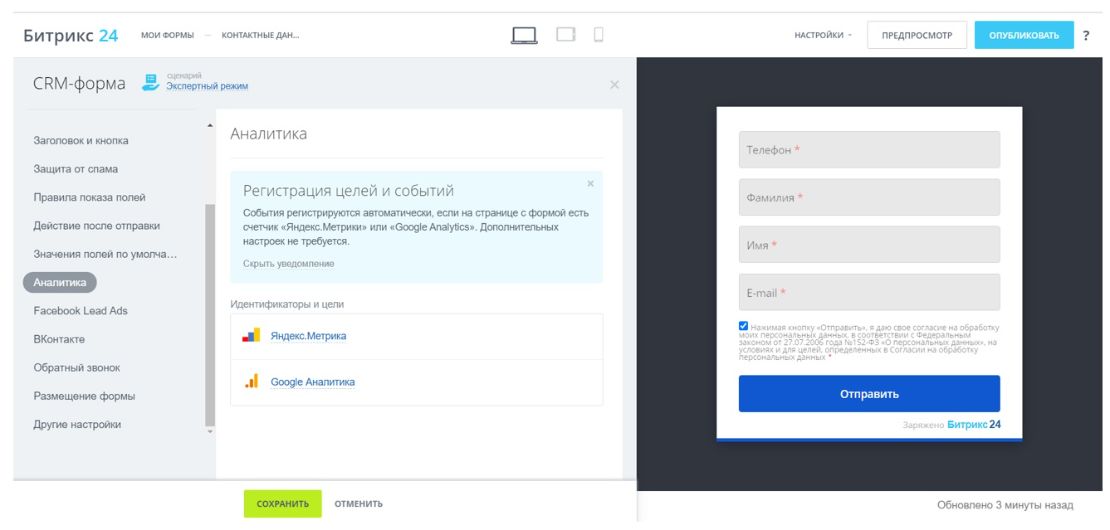Click the Имя input field

pos(869,244)
